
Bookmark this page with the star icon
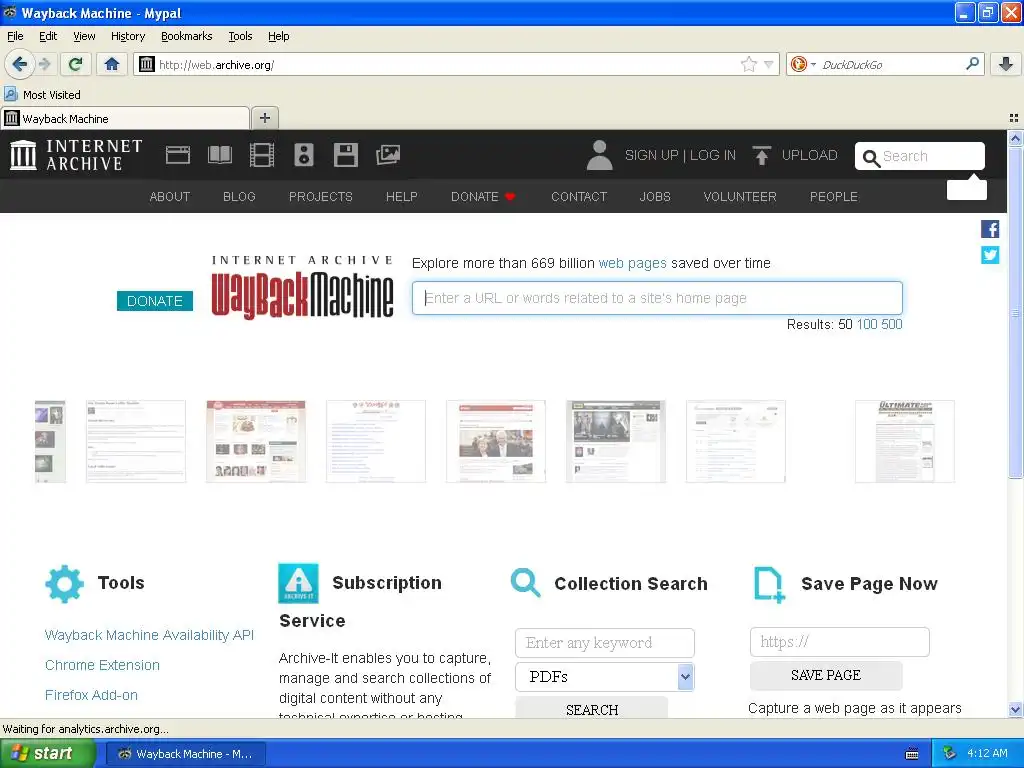(x=748, y=64)
